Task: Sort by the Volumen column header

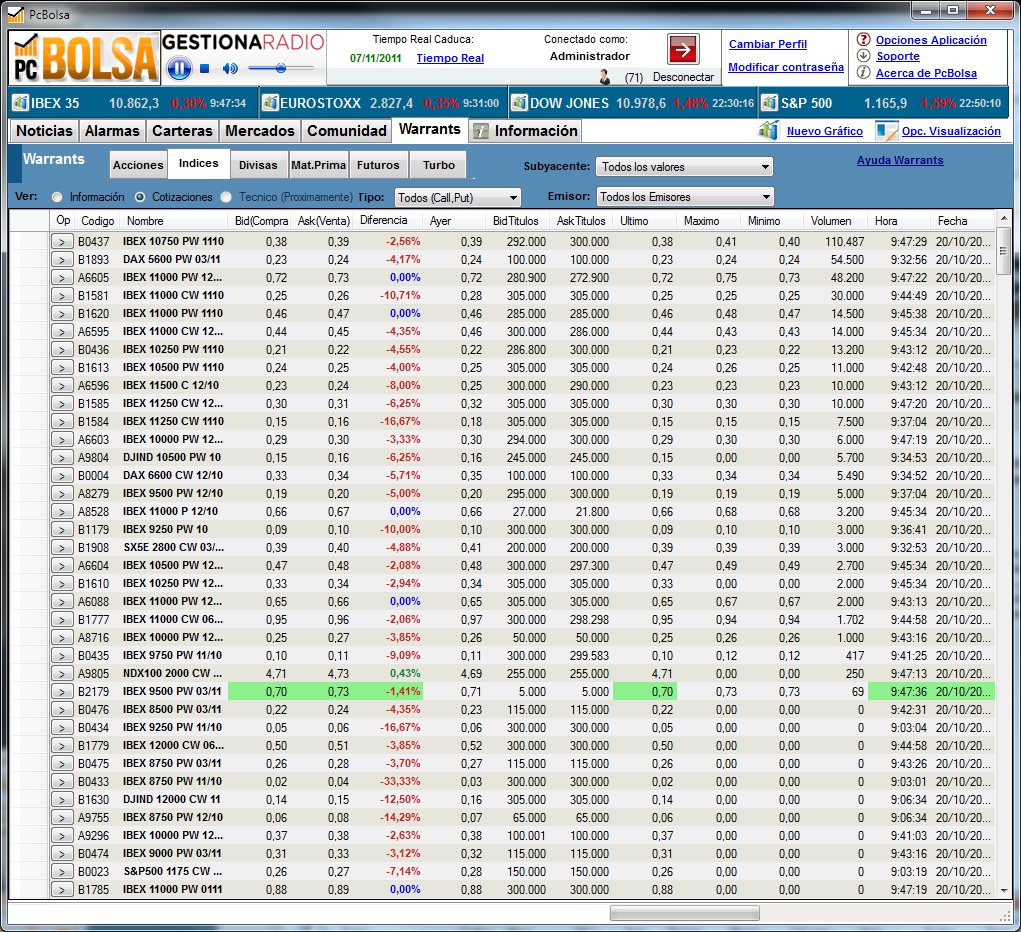Action: tap(835, 221)
